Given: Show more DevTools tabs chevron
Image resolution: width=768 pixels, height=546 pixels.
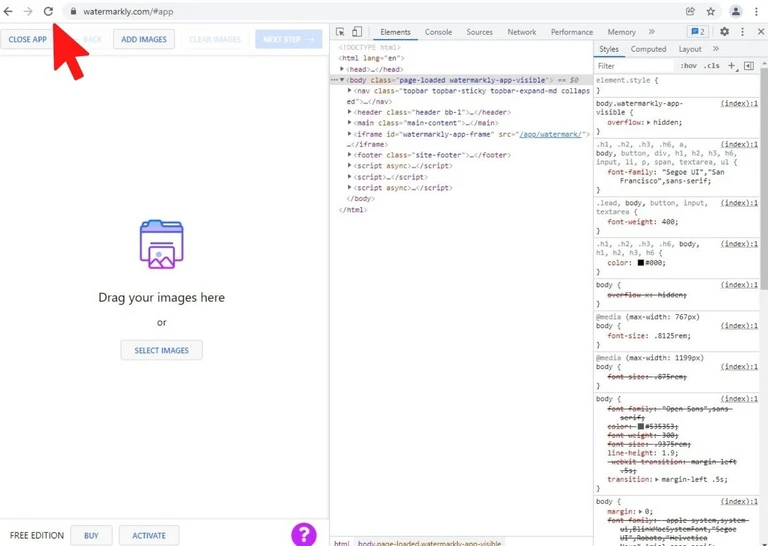Looking at the screenshot, I should [651, 32].
